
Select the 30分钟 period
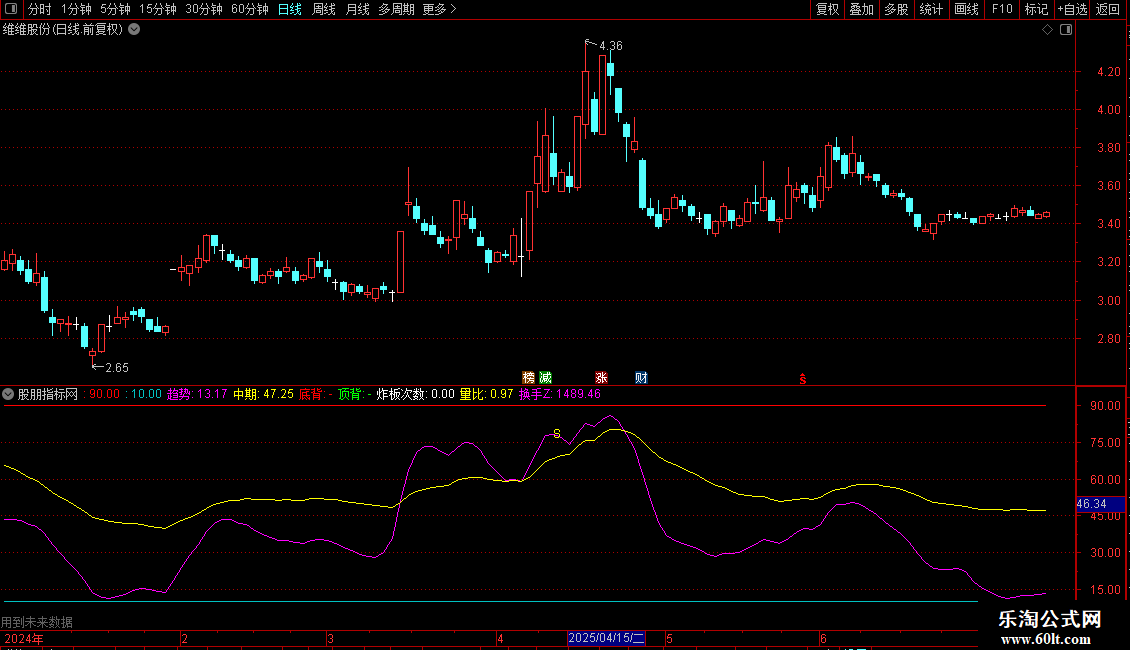[204, 9]
